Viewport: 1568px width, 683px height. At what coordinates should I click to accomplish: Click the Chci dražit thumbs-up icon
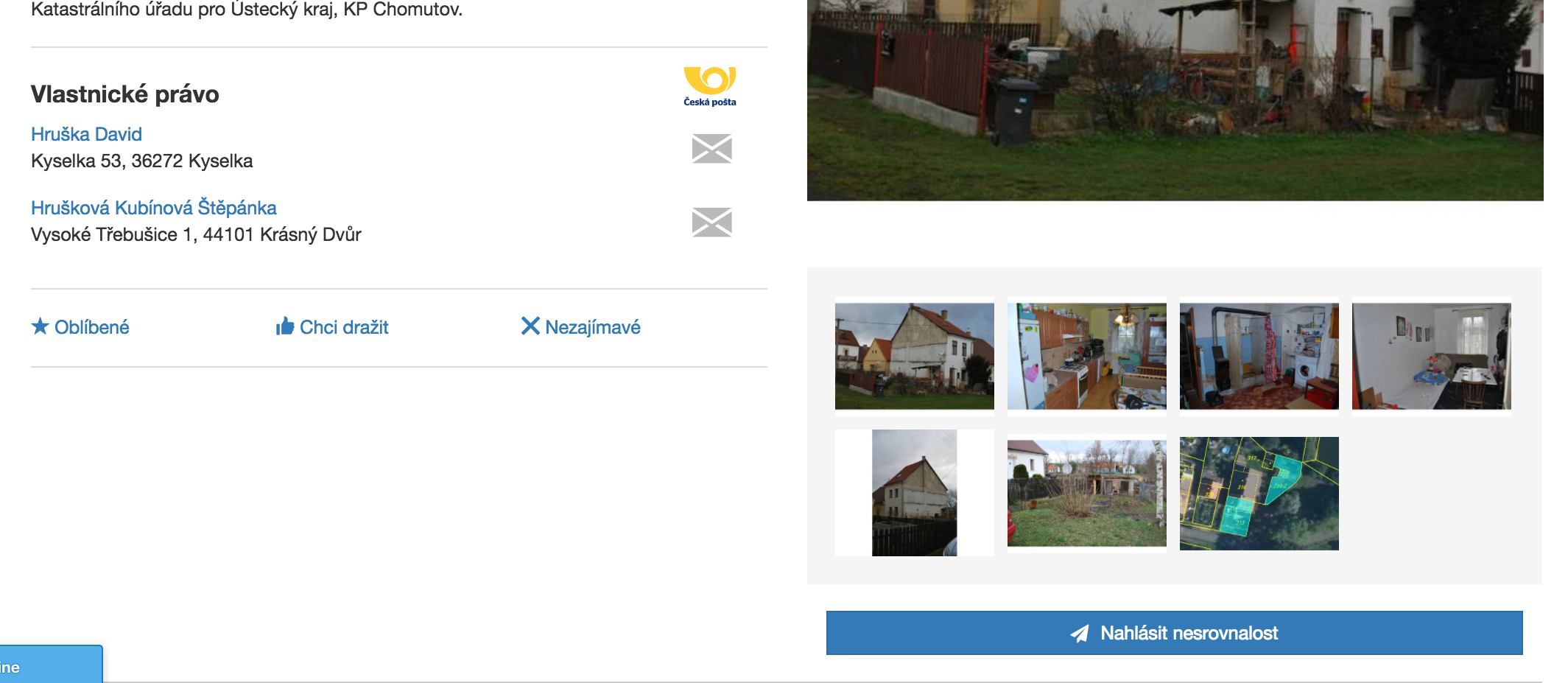[x=285, y=326]
